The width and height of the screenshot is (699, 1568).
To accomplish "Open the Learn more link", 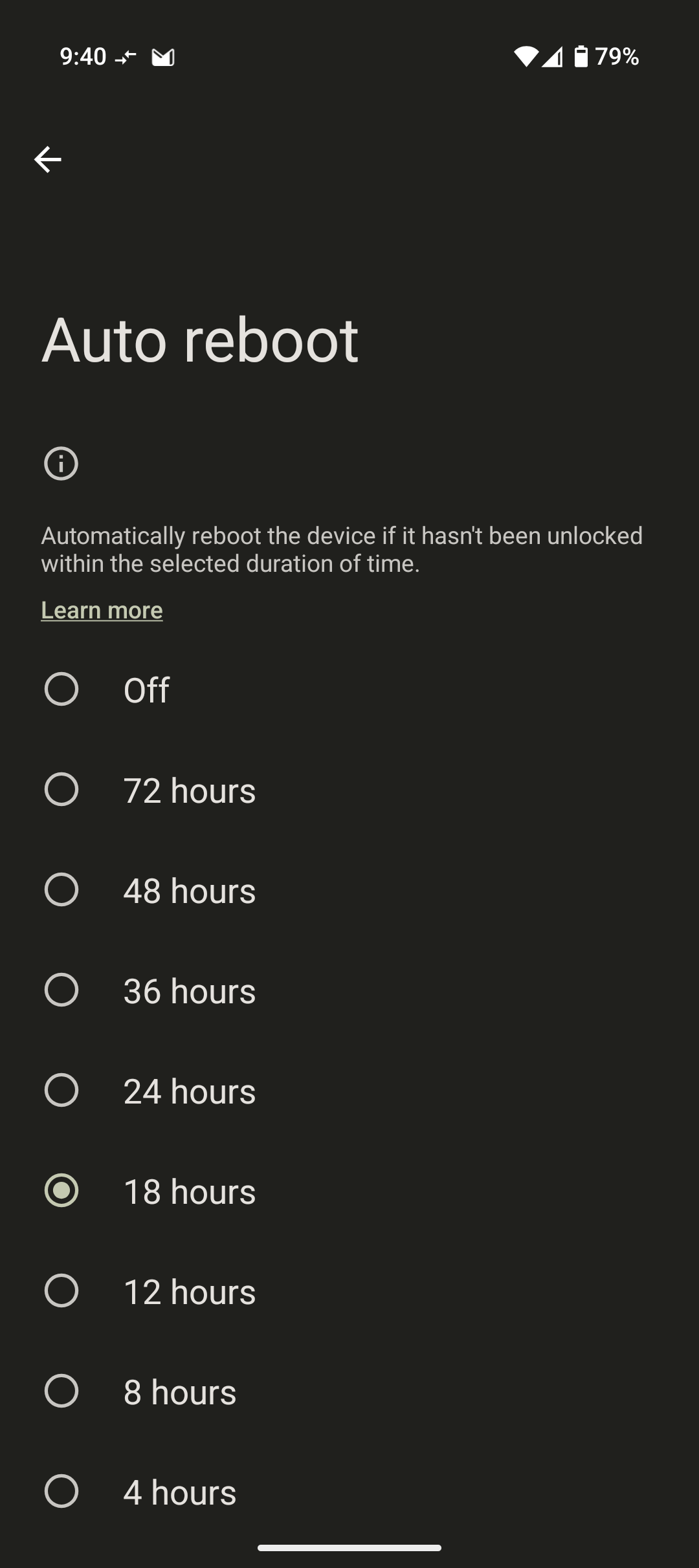I will (102, 610).
